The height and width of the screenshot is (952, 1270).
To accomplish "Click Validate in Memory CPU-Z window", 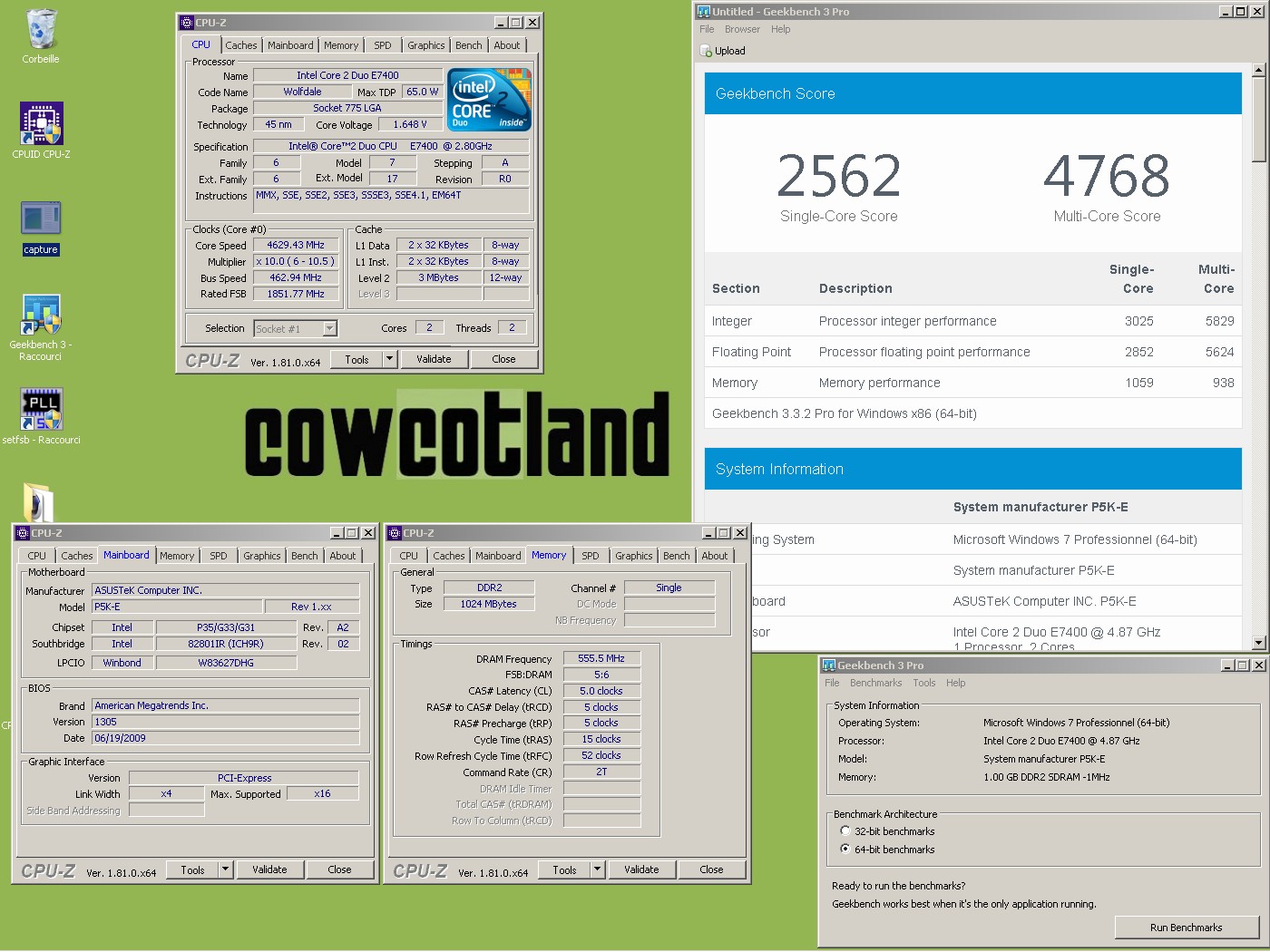I will click(x=641, y=869).
